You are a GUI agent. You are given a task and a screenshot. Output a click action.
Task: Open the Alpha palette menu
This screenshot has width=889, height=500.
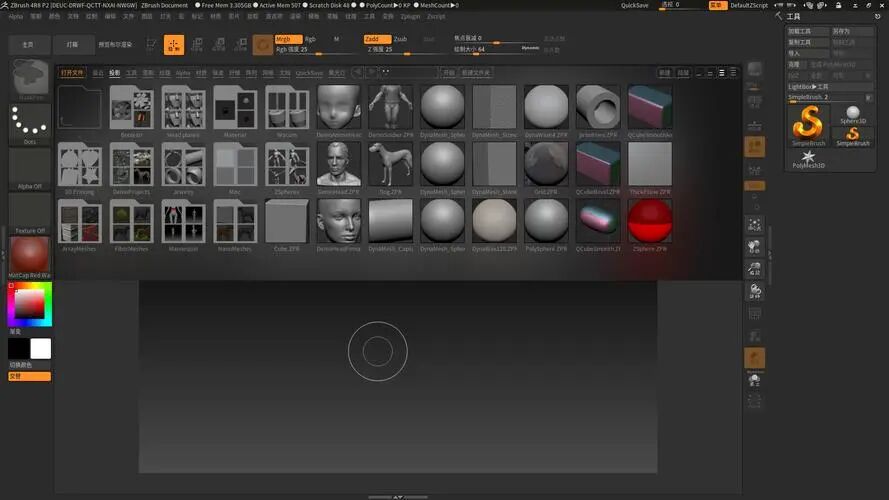15,16
